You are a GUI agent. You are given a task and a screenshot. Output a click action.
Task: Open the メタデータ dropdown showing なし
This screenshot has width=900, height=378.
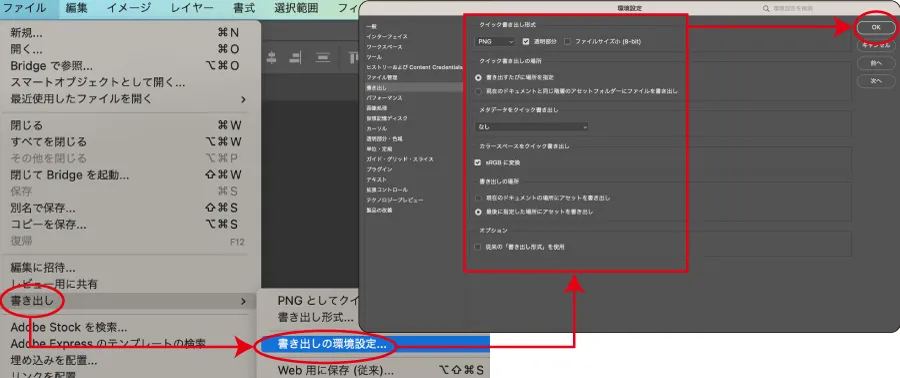531,126
